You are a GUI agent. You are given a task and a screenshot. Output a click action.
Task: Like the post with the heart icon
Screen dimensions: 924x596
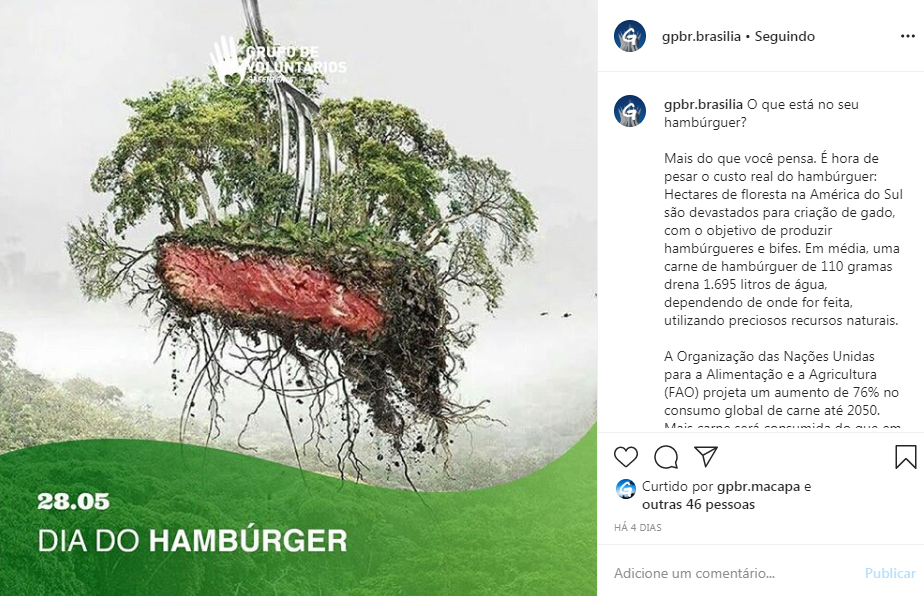(626, 457)
